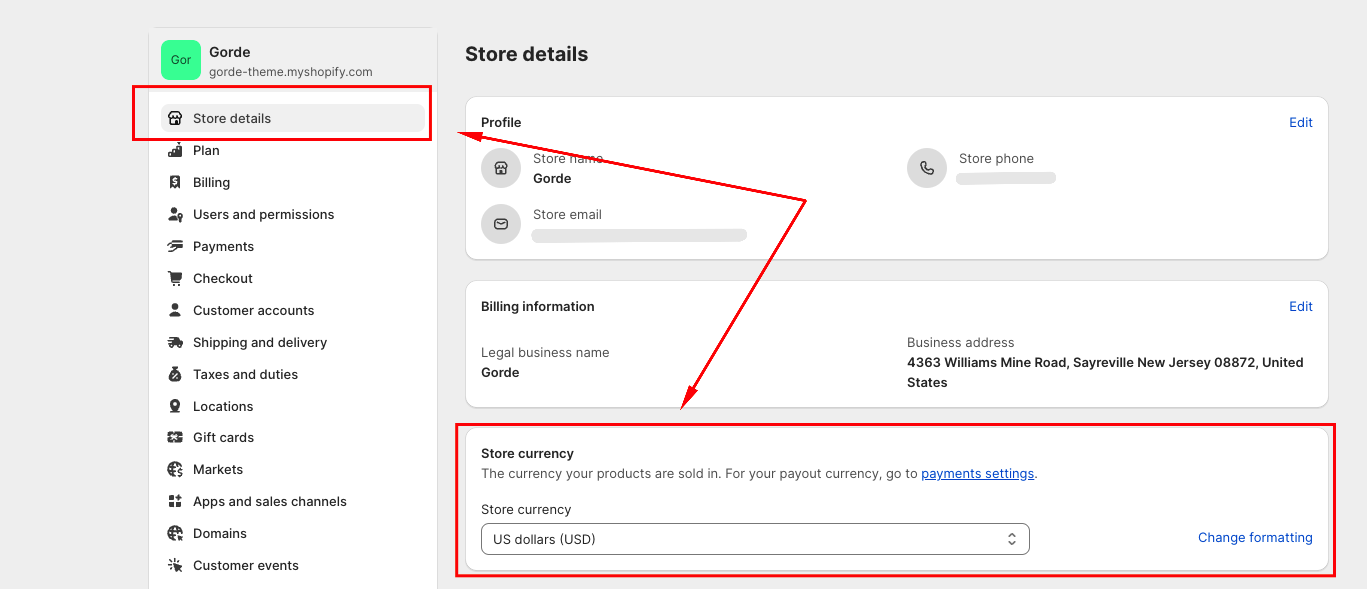Viewport: 1367px width, 589px height.
Task: Open Locations settings
Action: (x=223, y=406)
